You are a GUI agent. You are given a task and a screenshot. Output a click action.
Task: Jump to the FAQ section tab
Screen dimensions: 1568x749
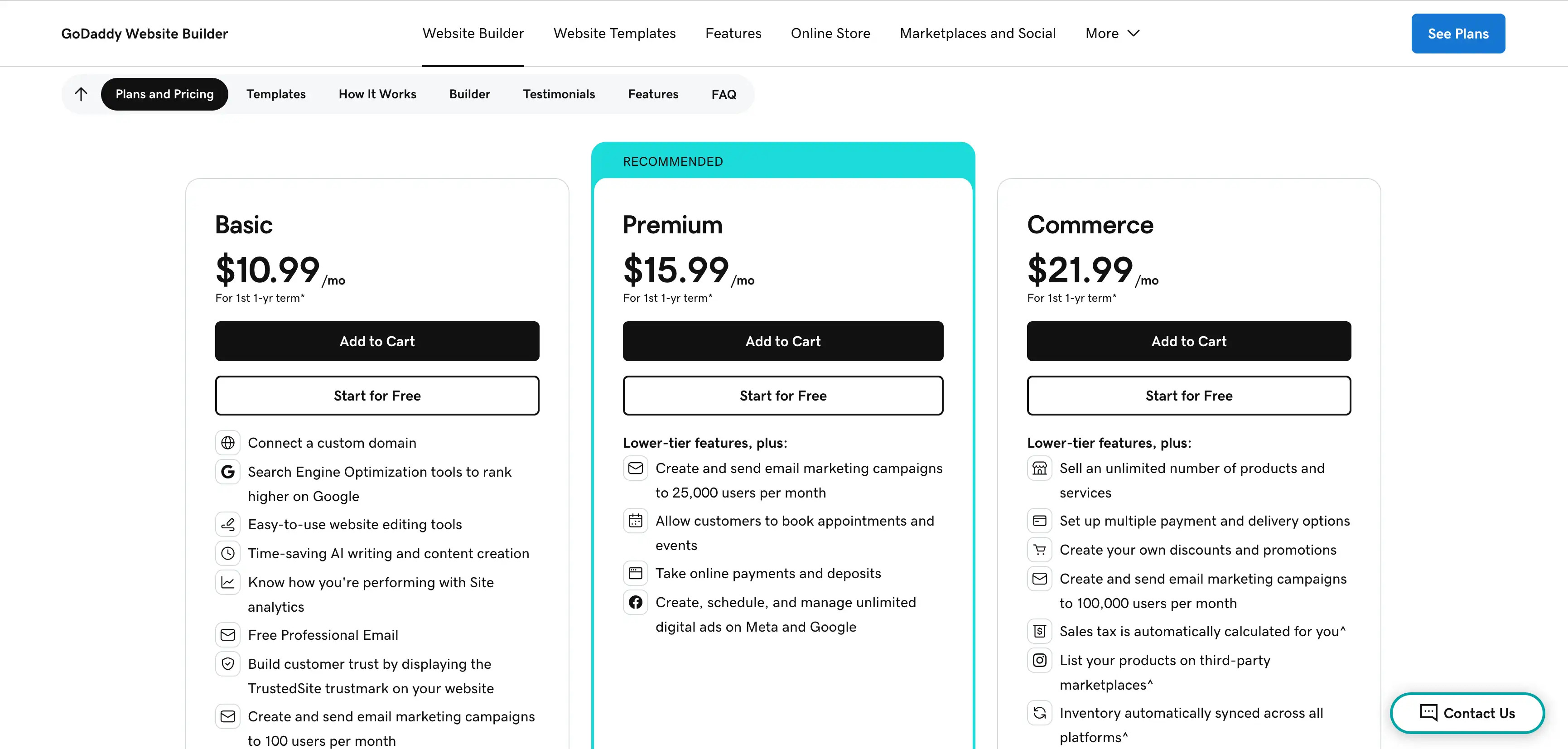[x=724, y=94]
